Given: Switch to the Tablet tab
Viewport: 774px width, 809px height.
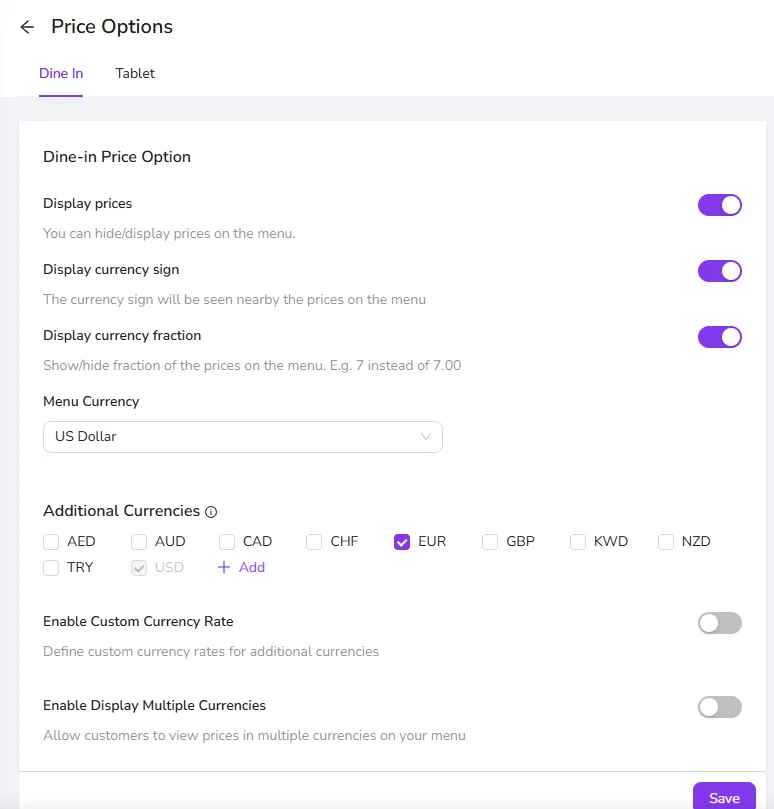Looking at the screenshot, I should [135, 73].
